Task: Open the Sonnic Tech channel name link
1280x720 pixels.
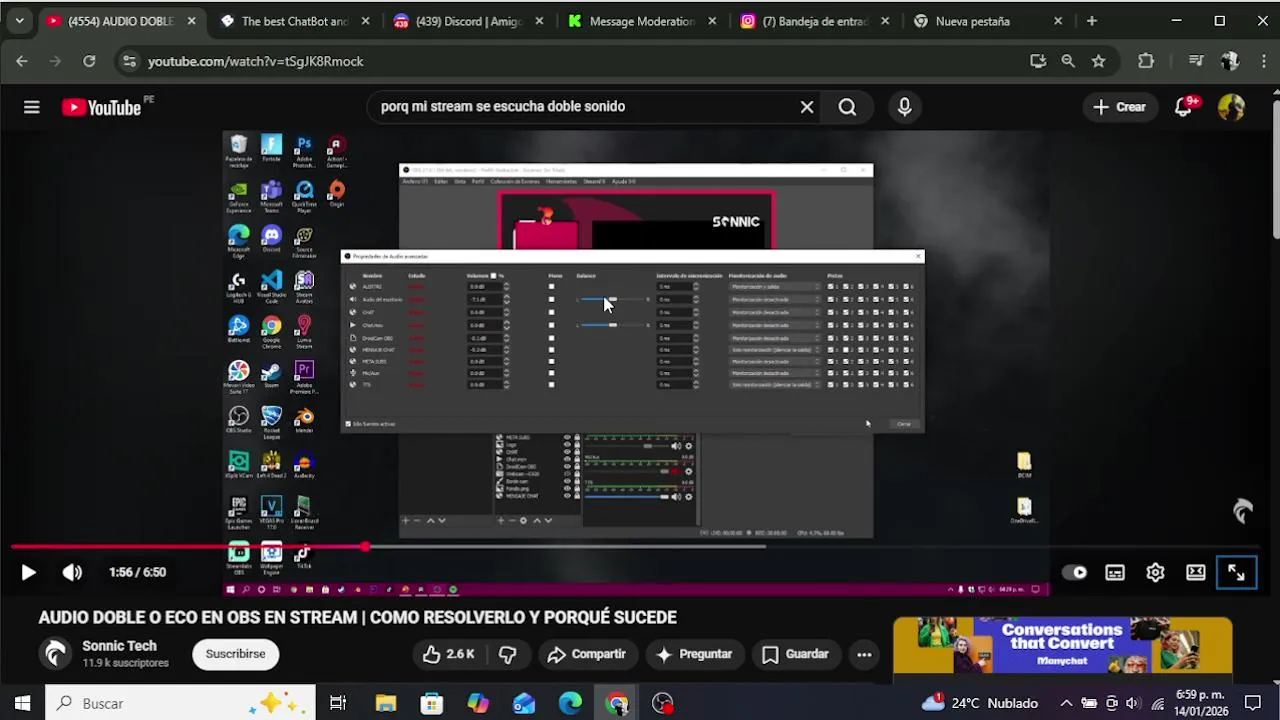Action: point(119,646)
